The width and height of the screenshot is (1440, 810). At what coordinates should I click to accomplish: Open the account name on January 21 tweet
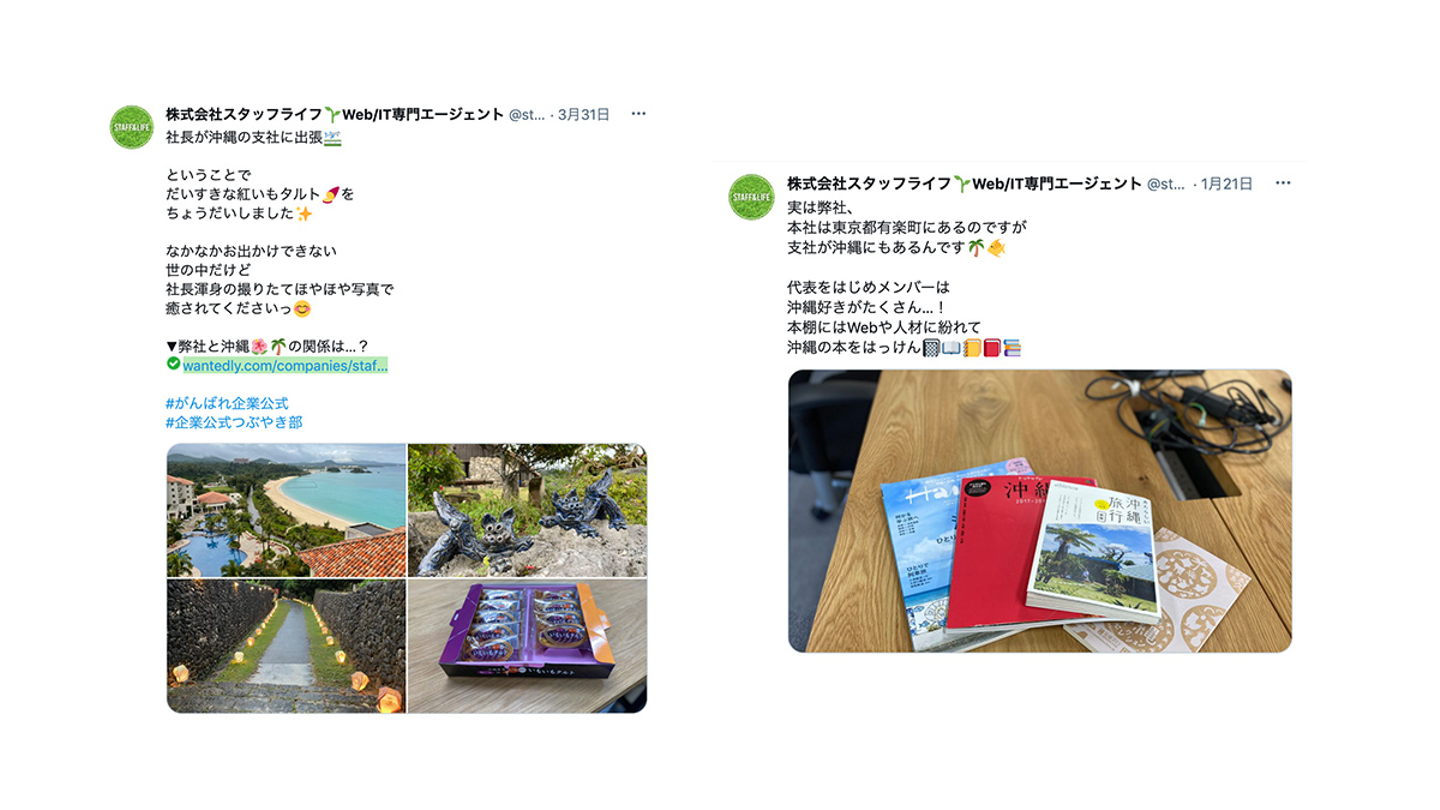(964, 183)
